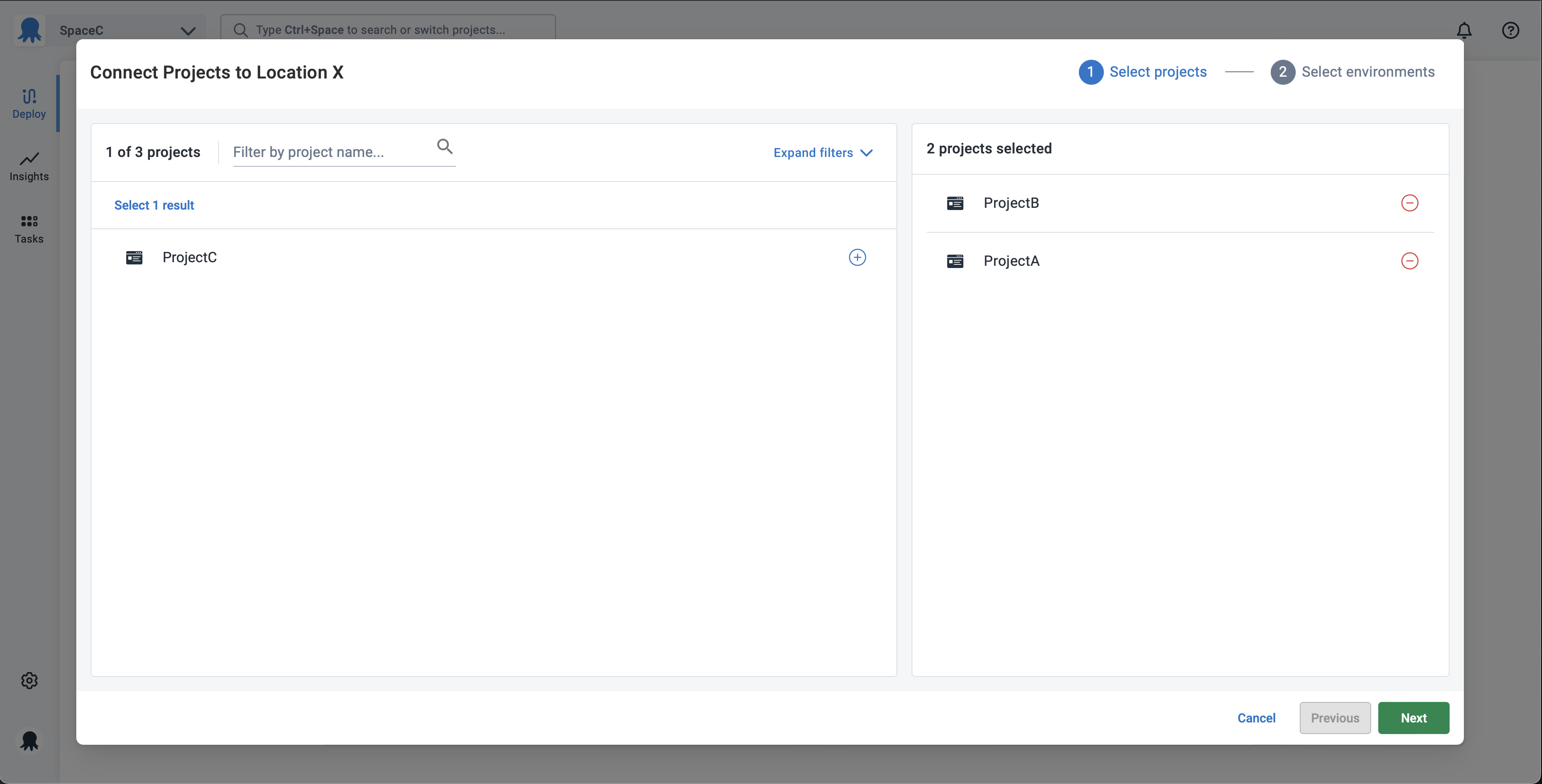Open the settings gear in sidebar

[29, 681]
